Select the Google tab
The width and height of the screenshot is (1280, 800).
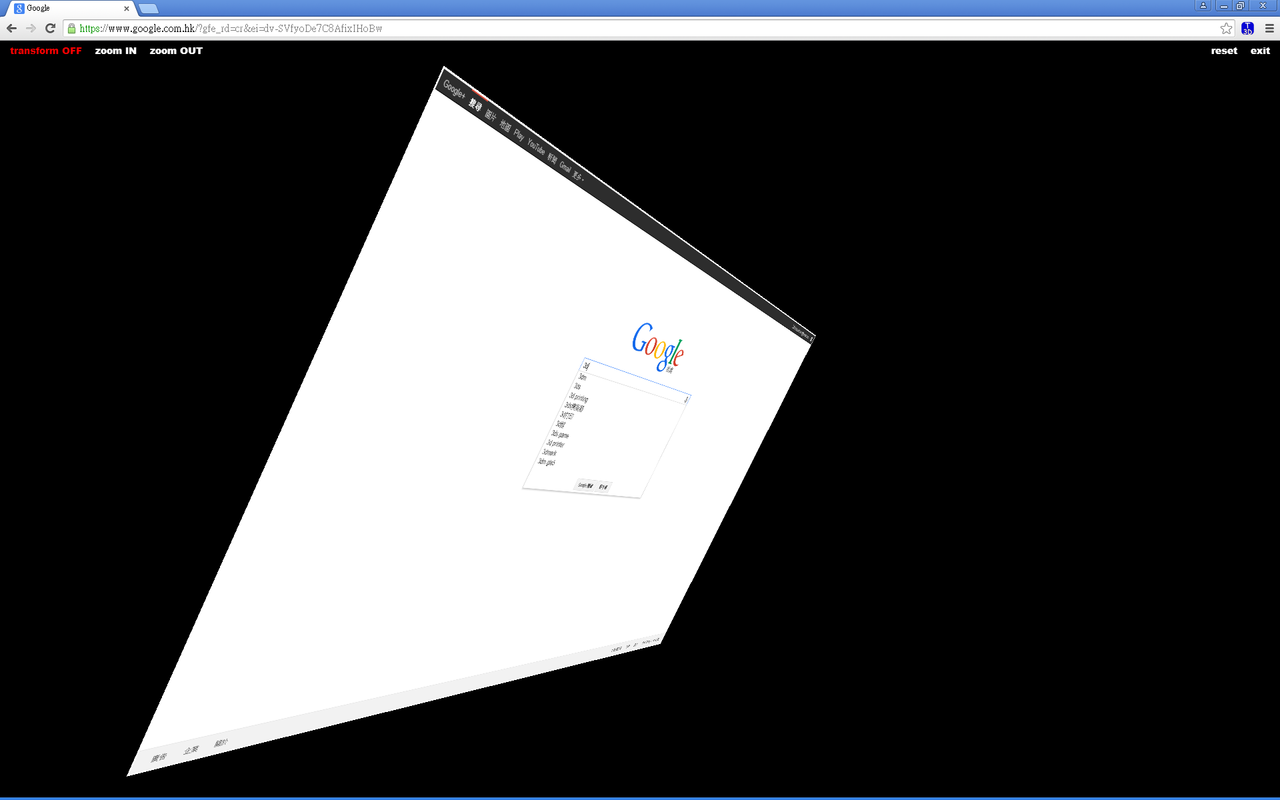click(x=70, y=8)
